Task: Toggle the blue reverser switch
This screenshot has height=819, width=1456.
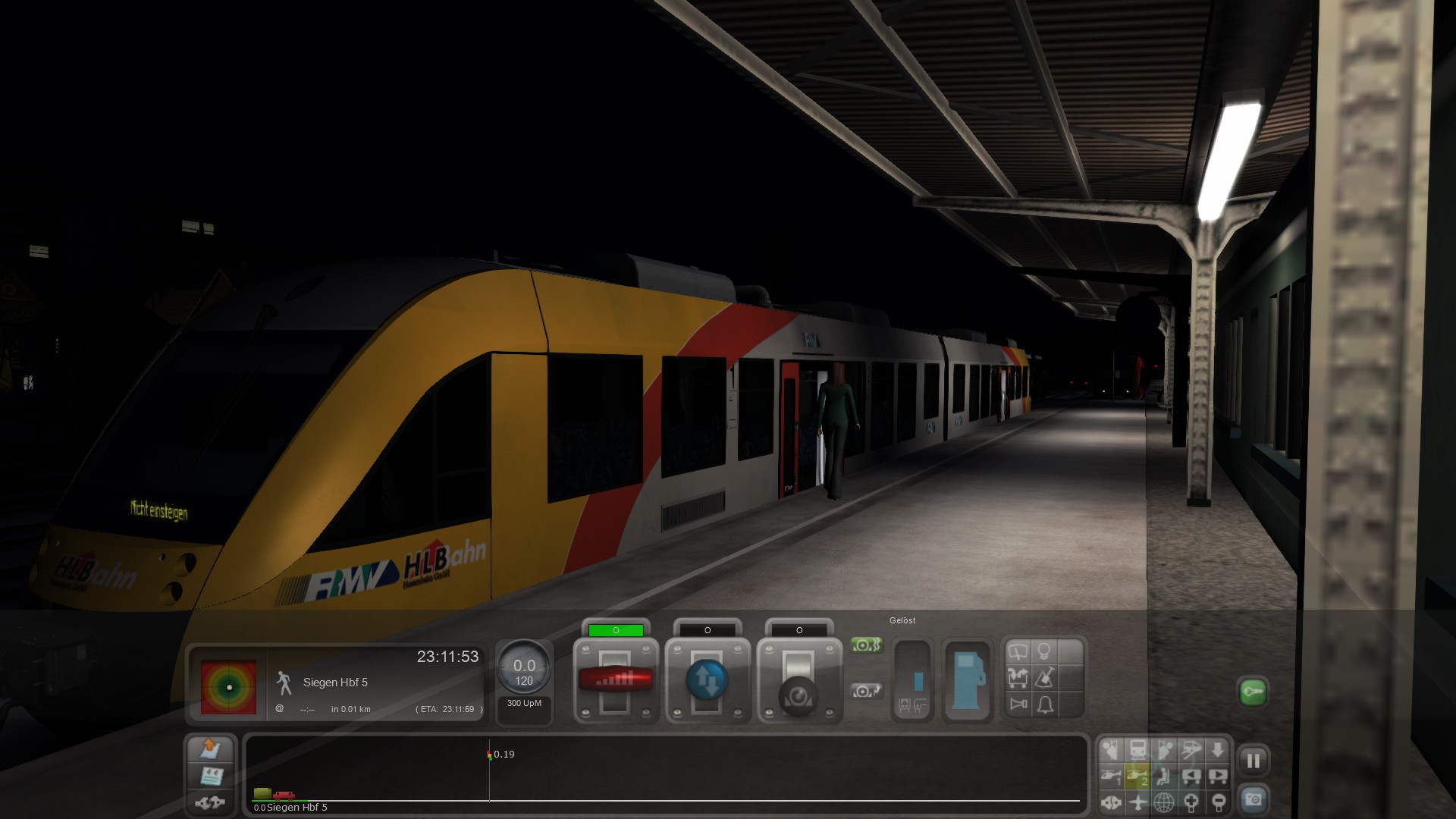Action: click(x=707, y=679)
